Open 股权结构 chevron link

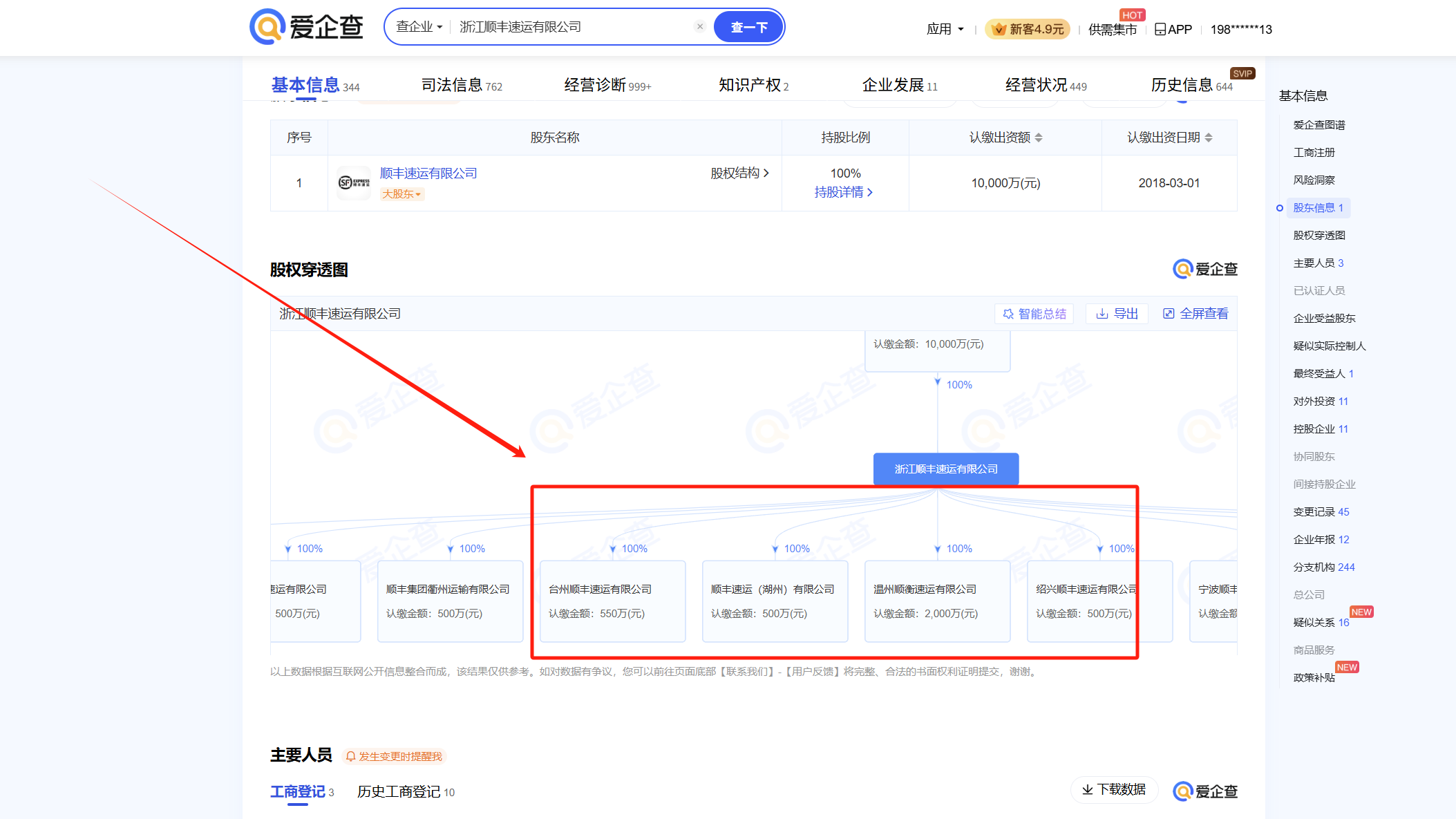click(x=739, y=173)
